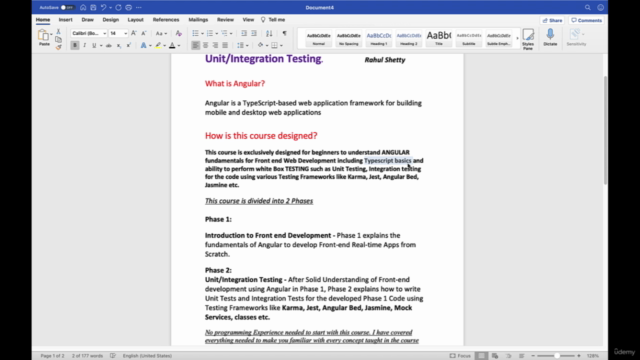Open the Paste options dropdown arrow
The image size is (640, 360).
coord(51,35)
